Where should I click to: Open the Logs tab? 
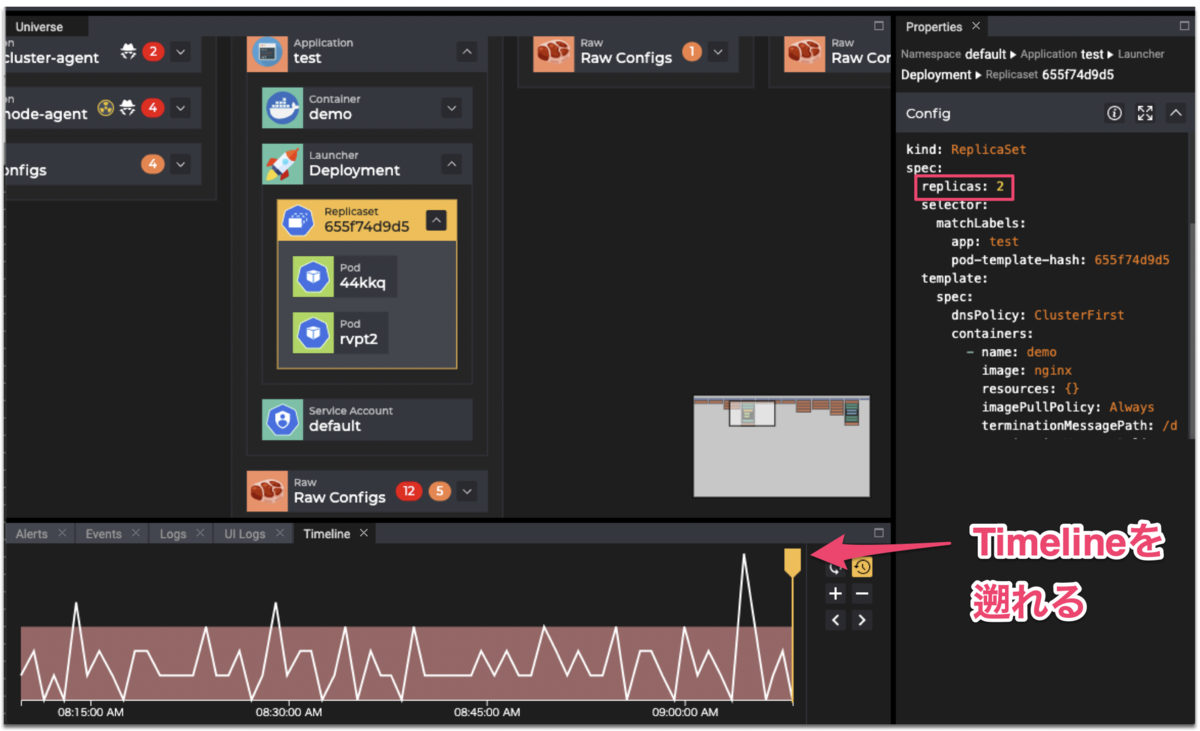pyautogui.click(x=173, y=534)
